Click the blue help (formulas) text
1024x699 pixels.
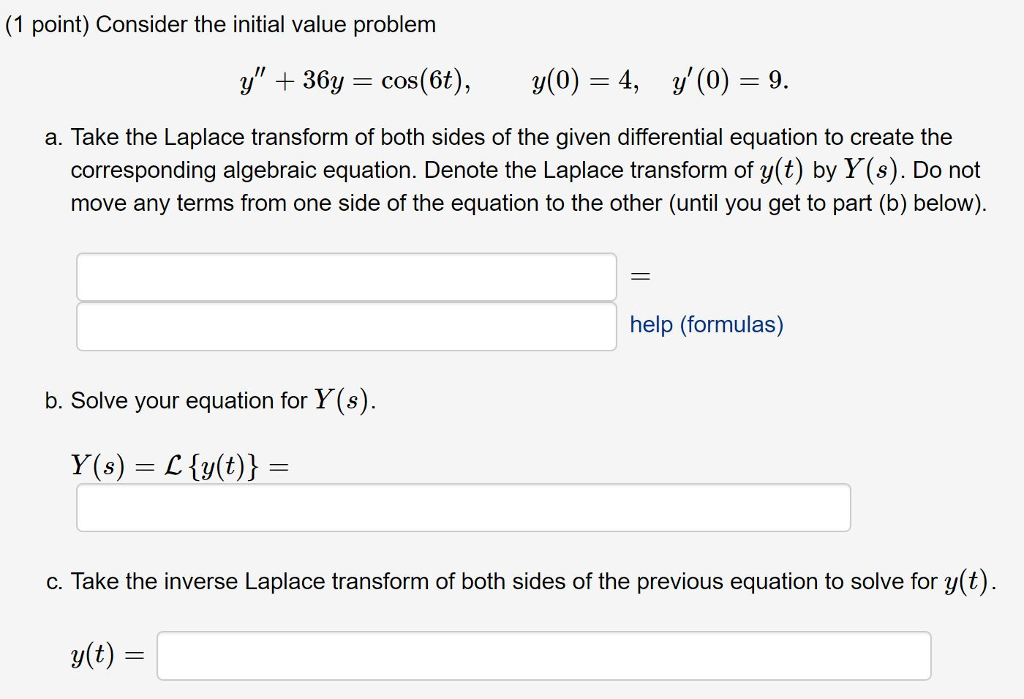704,324
